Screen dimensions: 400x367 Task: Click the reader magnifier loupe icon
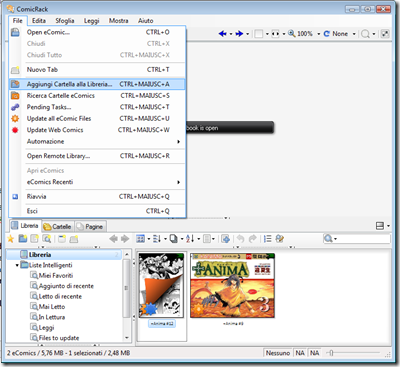click(x=366, y=34)
